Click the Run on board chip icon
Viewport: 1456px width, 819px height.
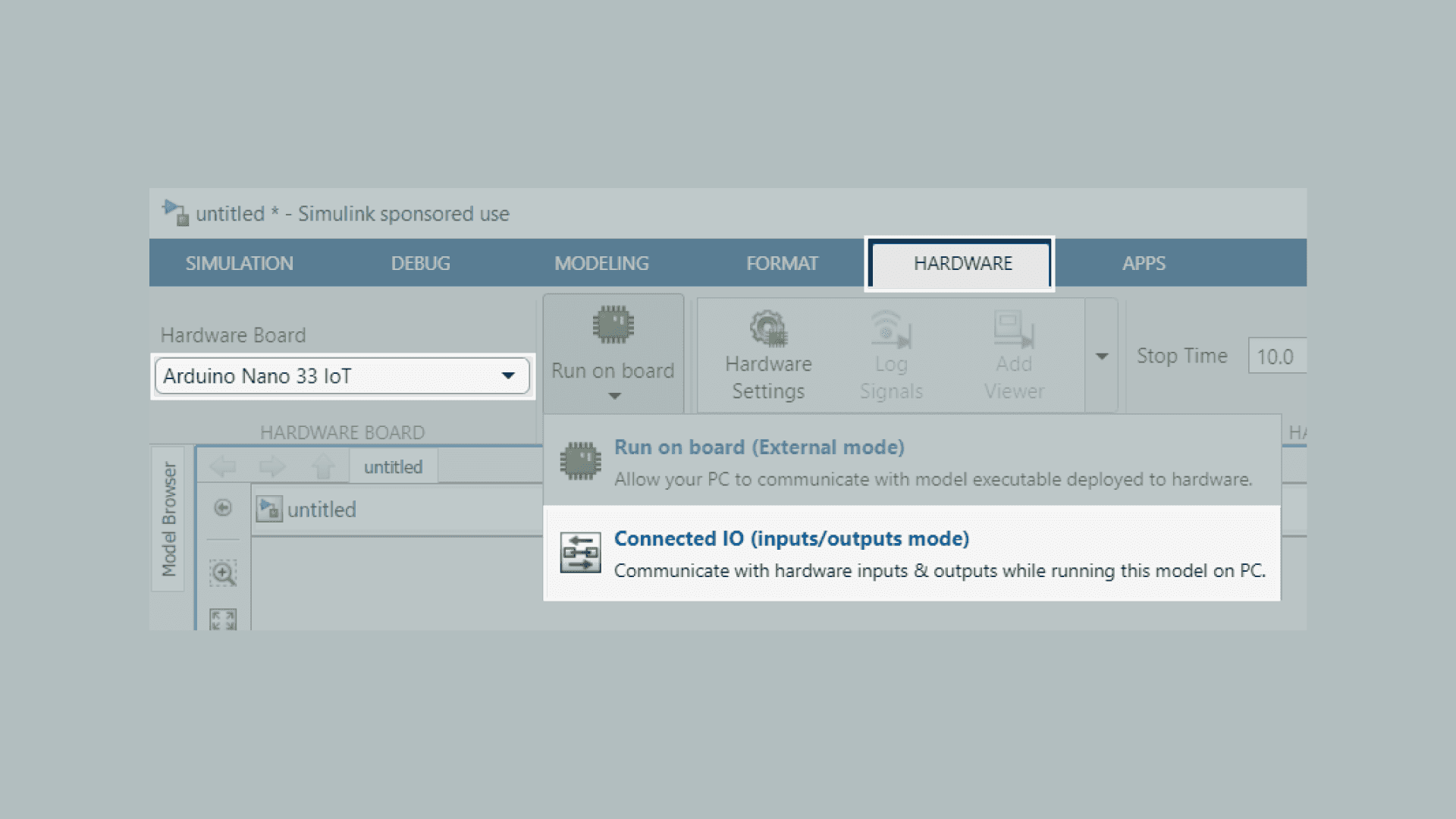pos(613,326)
